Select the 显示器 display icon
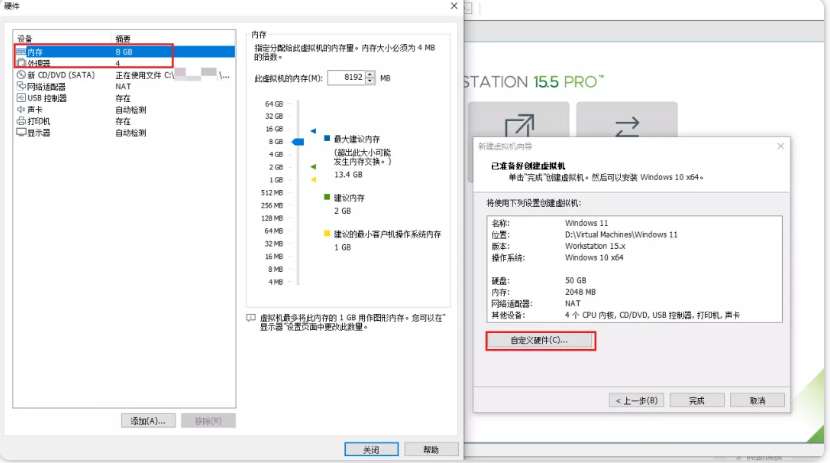Image resolution: width=830 pixels, height=463 pixels. [21, 132]
